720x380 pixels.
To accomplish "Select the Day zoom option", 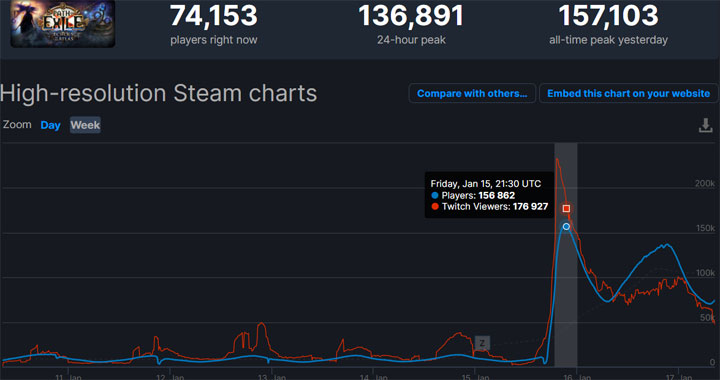I will [x=51, y=125].
